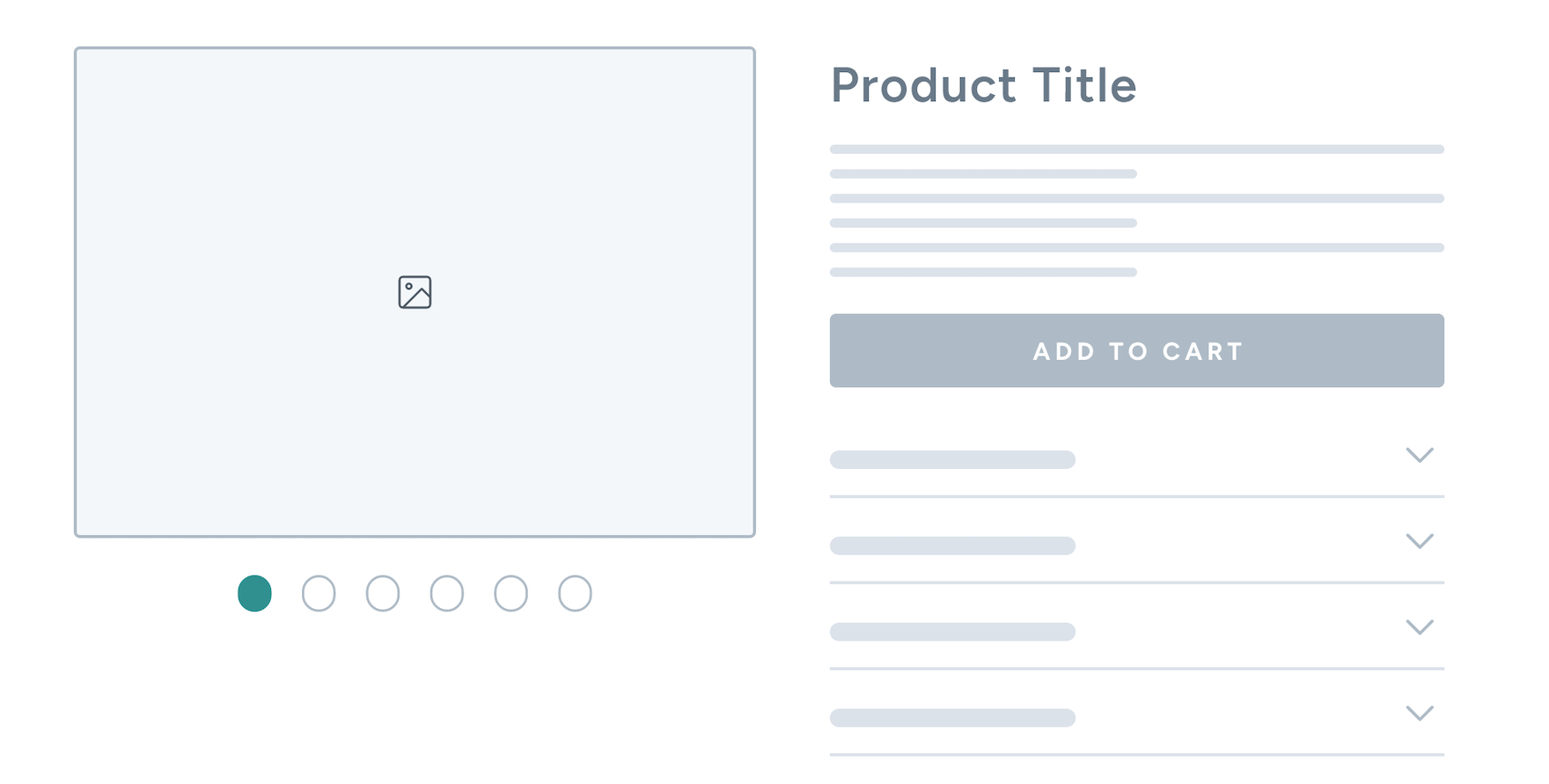Click the first description placeholder line
This screenshot has width=1549, height=784.
coord(1136,150)
